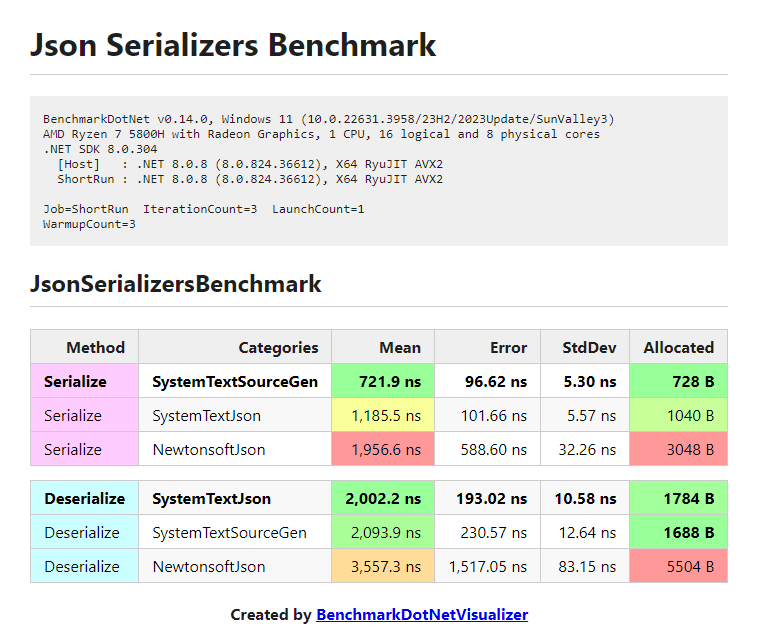
Task: Click SystemTextJson in the Serialize group
Action: [235, 415]
